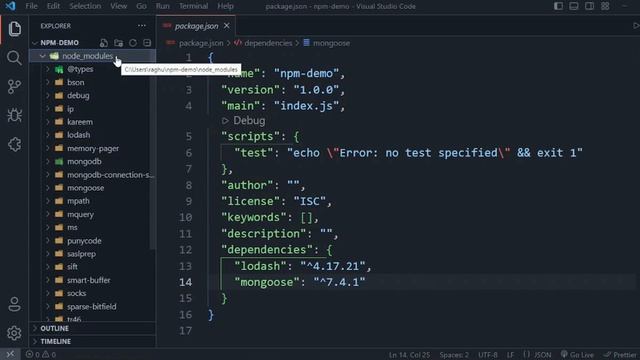Click UTF-8 encoding in status bar
Image resolution: width=640 pixels, height=360 pixels.
[487, 354]
